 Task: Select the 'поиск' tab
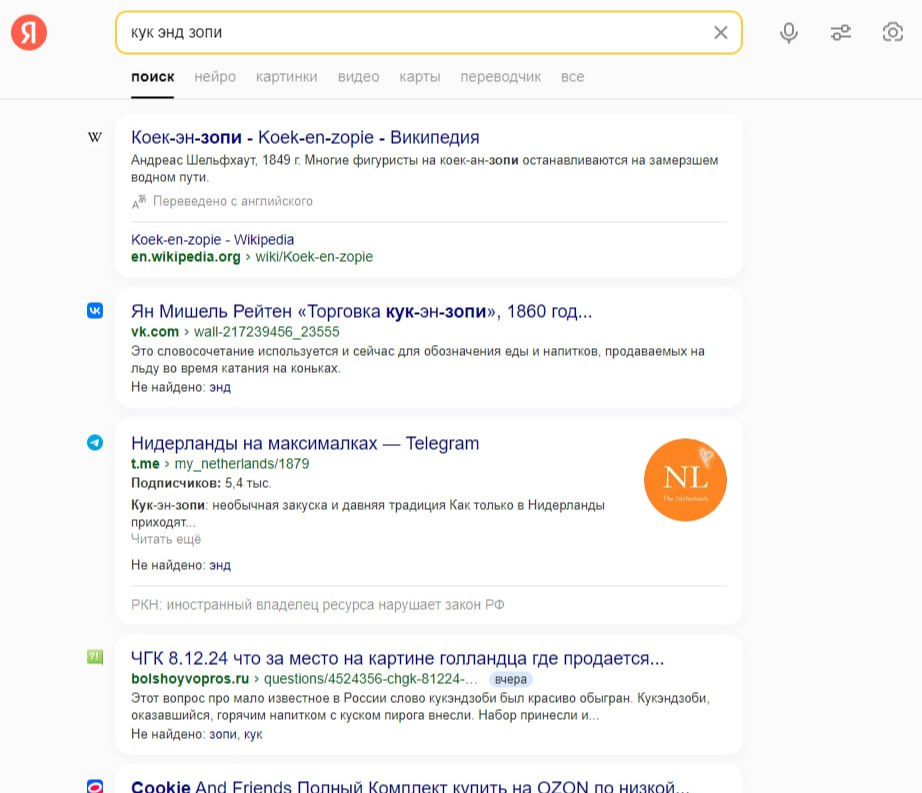click(153, 77)
